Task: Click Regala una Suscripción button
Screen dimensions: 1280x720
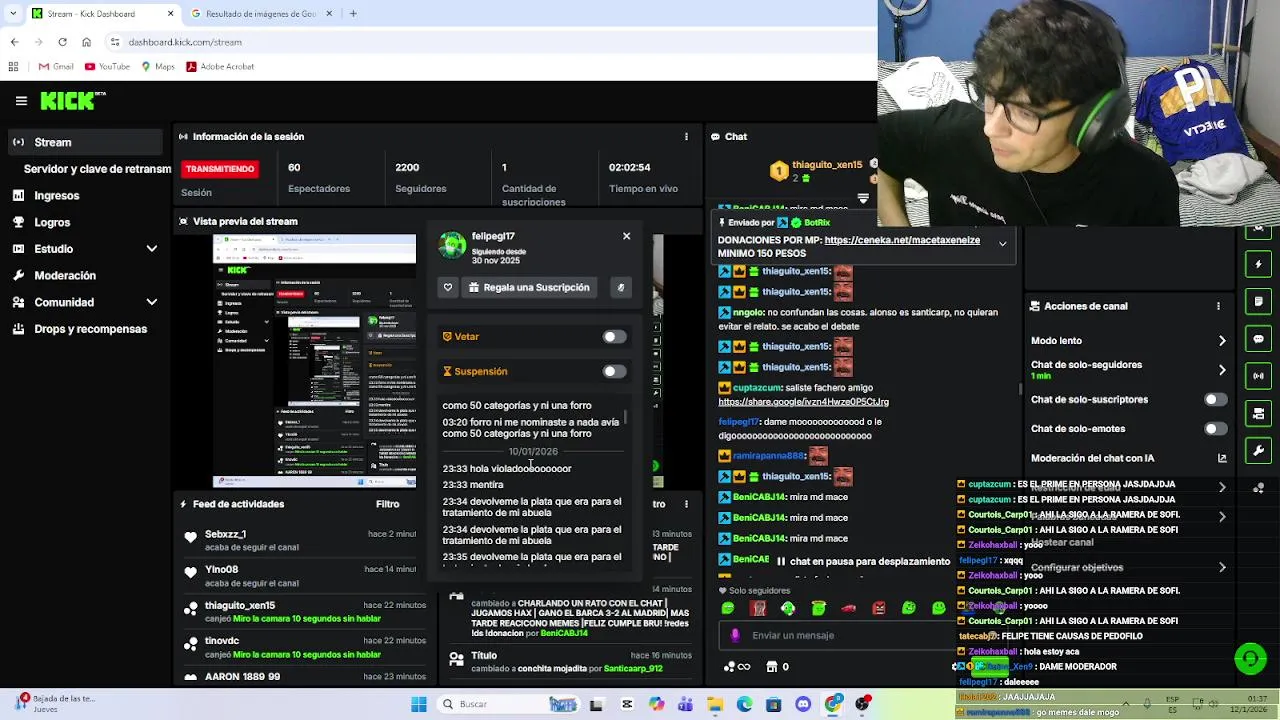Action: [529, 287]
